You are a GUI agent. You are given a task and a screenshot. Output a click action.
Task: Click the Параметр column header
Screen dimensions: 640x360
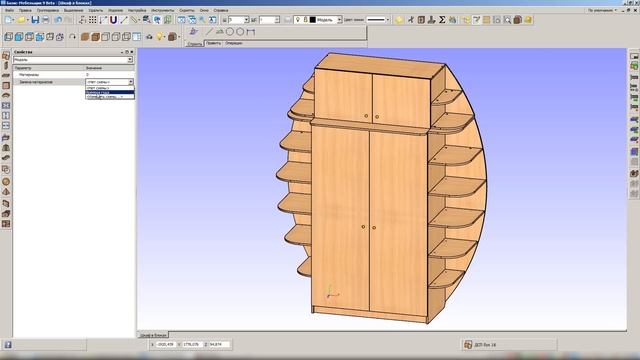pos(49,68)
